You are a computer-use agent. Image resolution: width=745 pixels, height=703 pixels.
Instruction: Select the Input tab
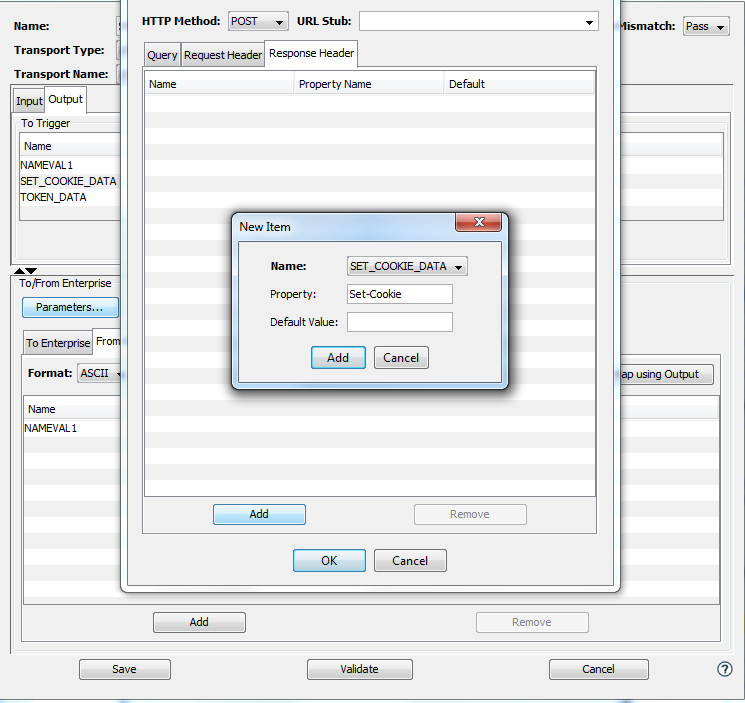pyautogui.click(x=29, y=101)
